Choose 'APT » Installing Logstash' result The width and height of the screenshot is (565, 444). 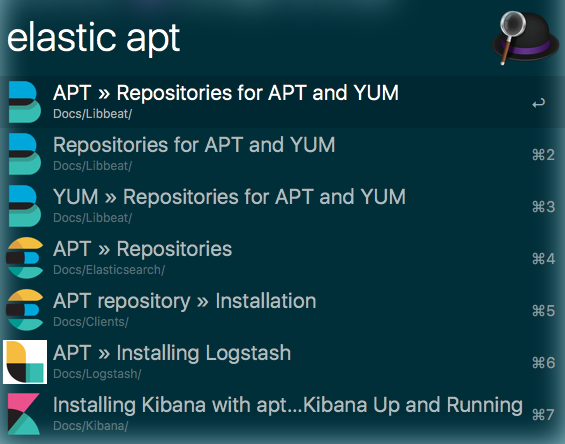(x=282, y=361)
